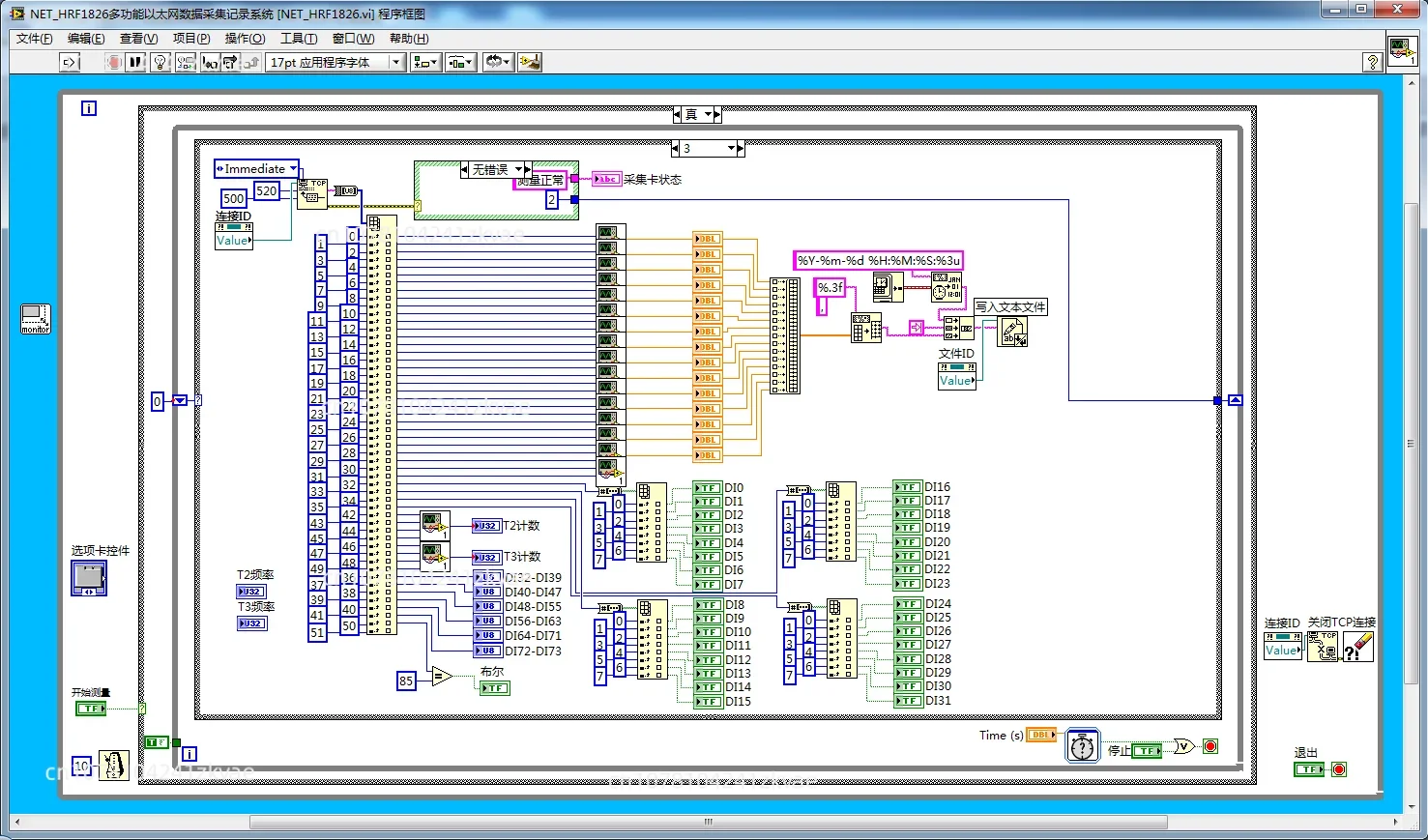Click the DI31 boolean indicator terminal
1428x840 pixels.
[x=908, y=701]
